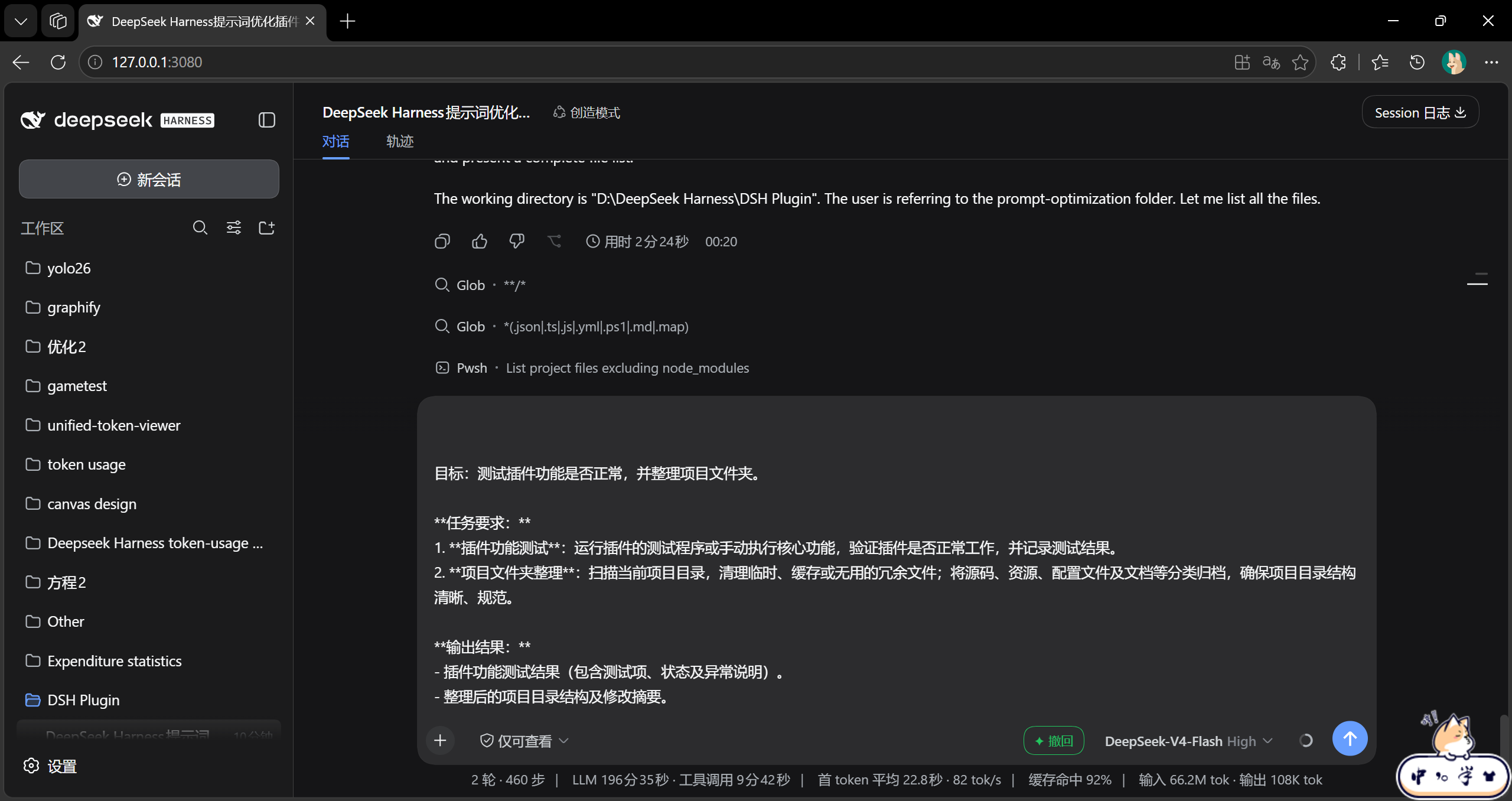Open the 仅可查看 permission dropdown
The width and height of the screenshot is (1512, 801).
tap(524, 741)
